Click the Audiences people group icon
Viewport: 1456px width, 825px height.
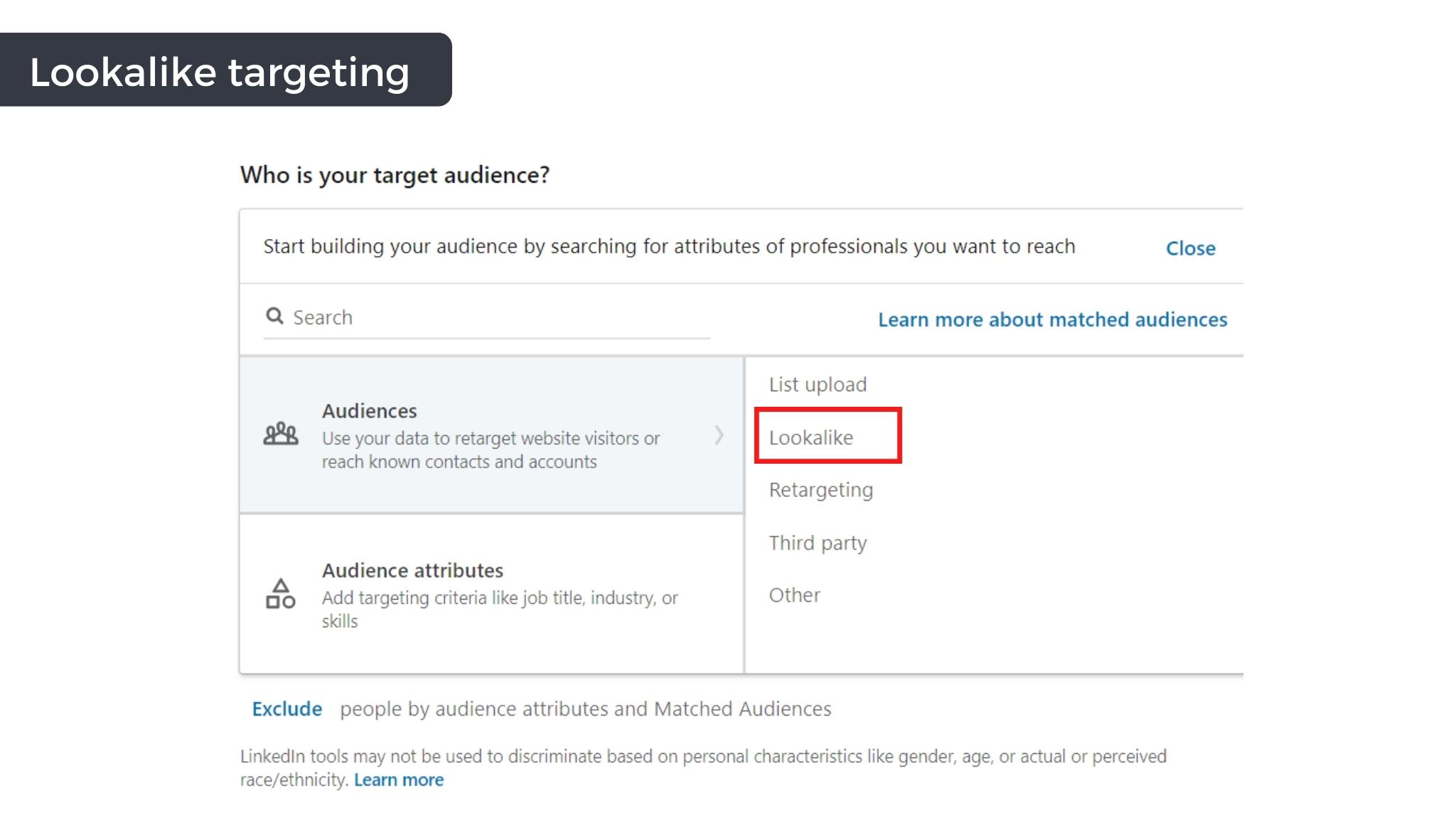(x=281, y=434)
